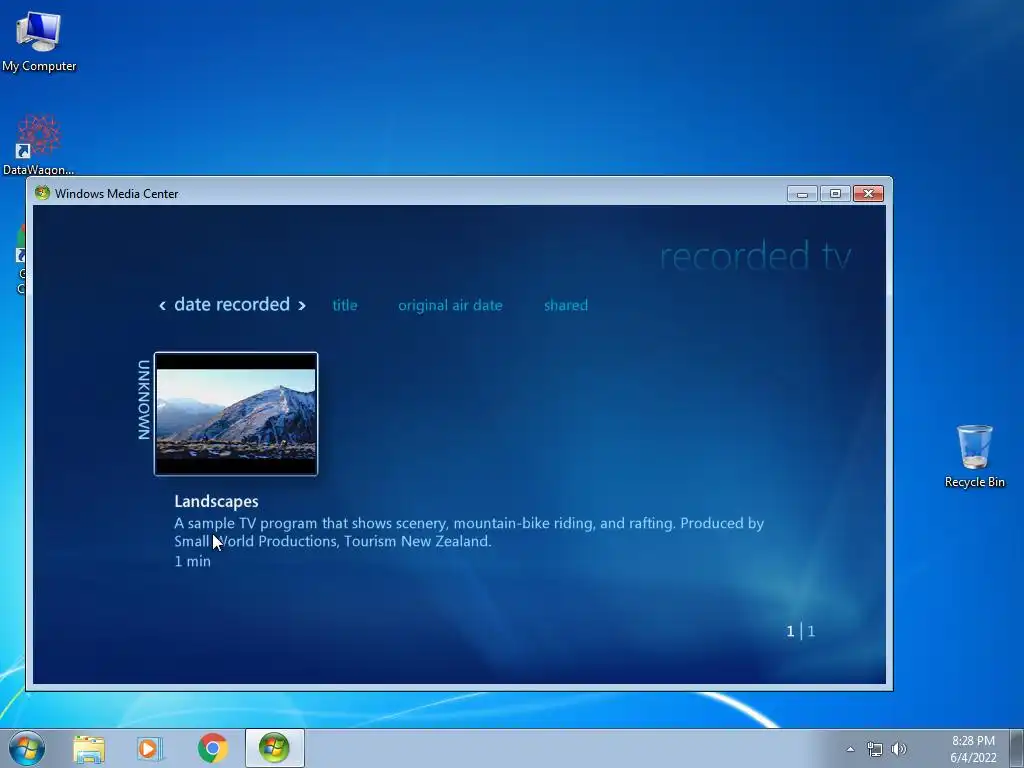The width and height of the screenshot is (1024, 768).
Task: Click the taskbar clock showing 8:28 PM
Action: [x=973, y=749]
